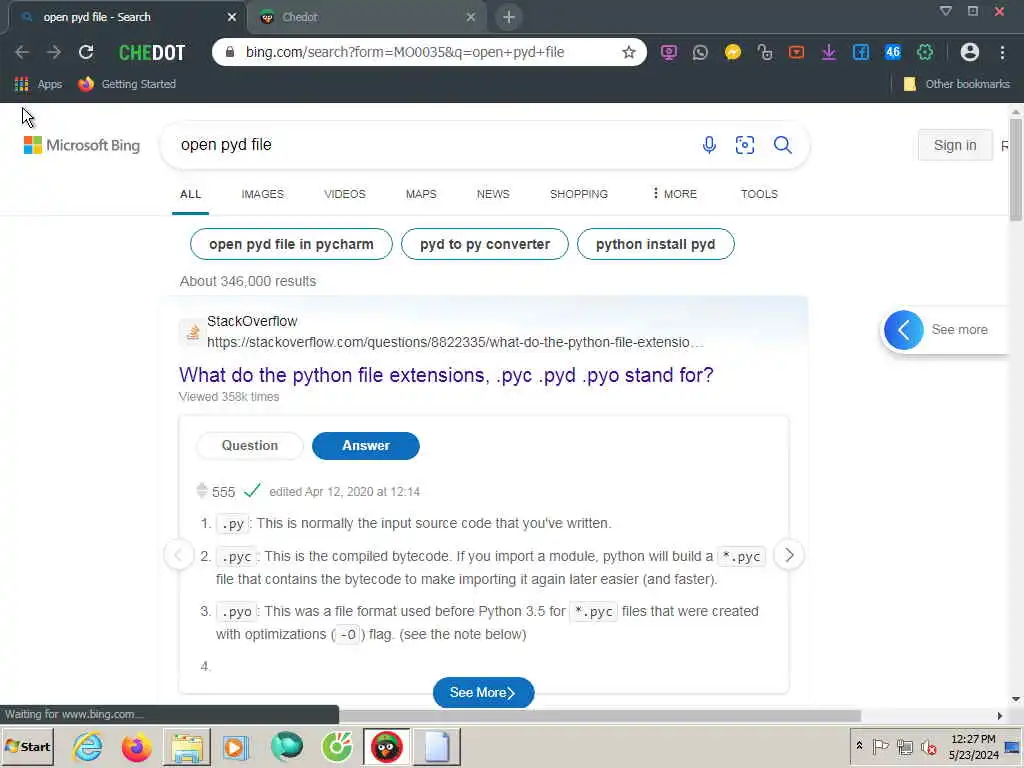Viewport: 1024px width, 768px height.
Task: Click suggestion 'pyd to py converter'
Action: [485, 244]
